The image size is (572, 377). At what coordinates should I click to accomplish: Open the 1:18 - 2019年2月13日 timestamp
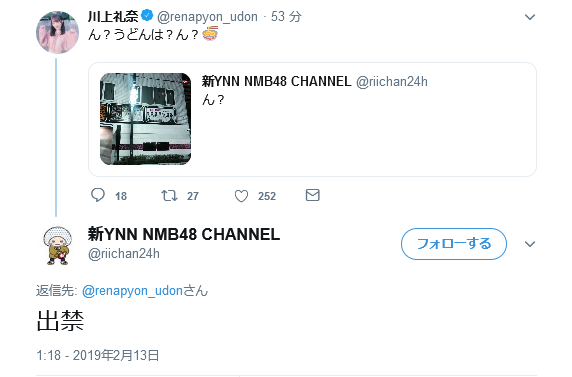pyautogui.click(x=98, y=355)
